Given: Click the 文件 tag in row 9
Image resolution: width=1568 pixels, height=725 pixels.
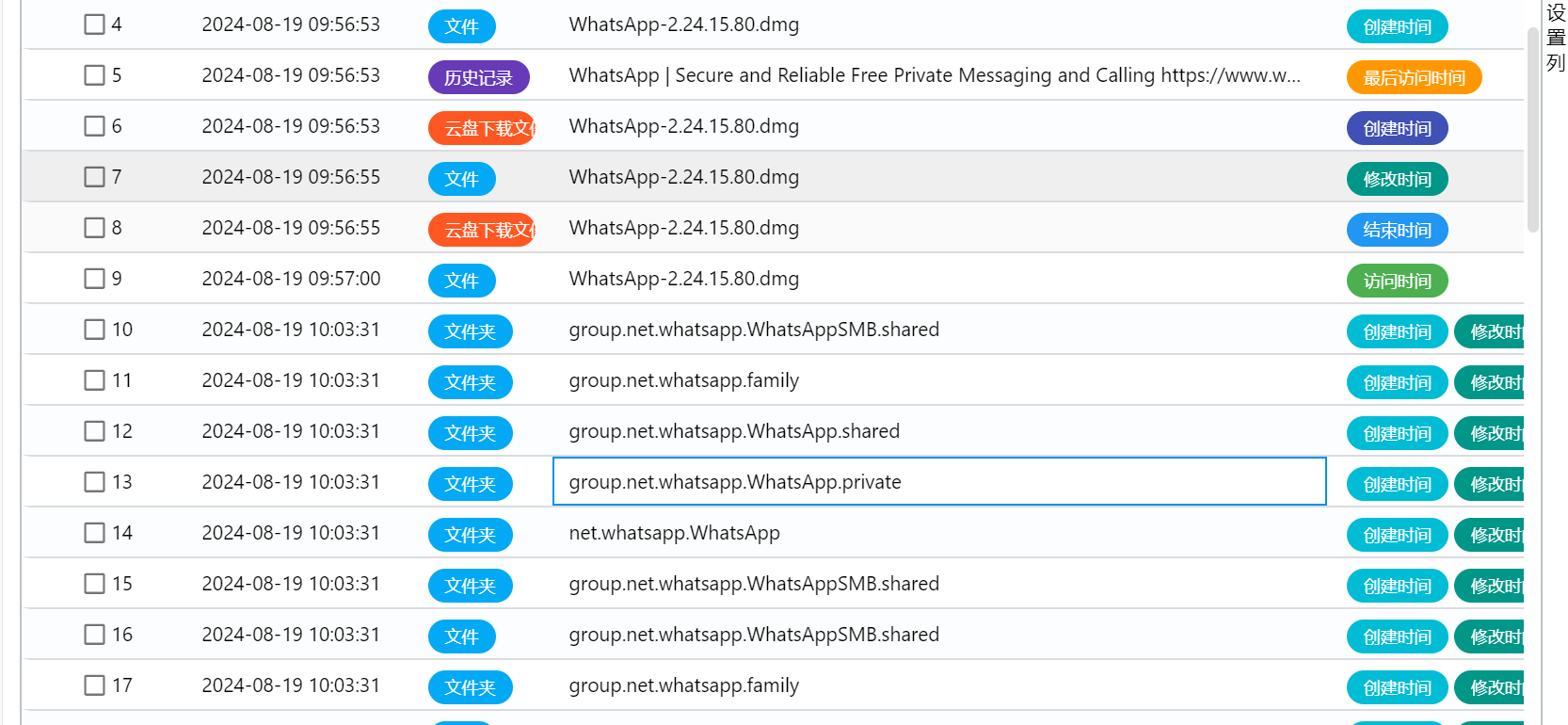Looking at the screenshot, I should tap(462, 281).
